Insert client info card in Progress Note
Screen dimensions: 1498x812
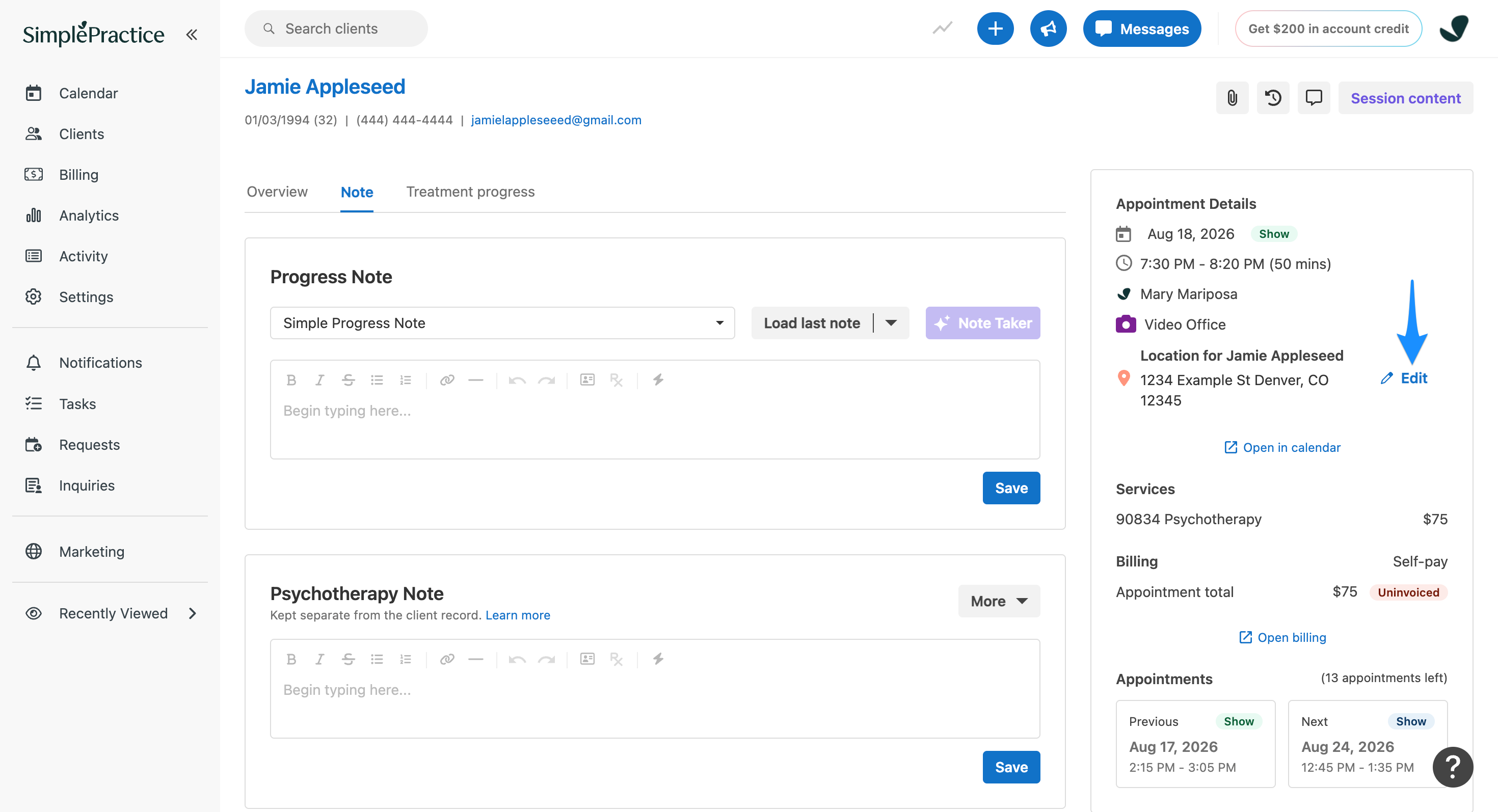coord(587,380)
